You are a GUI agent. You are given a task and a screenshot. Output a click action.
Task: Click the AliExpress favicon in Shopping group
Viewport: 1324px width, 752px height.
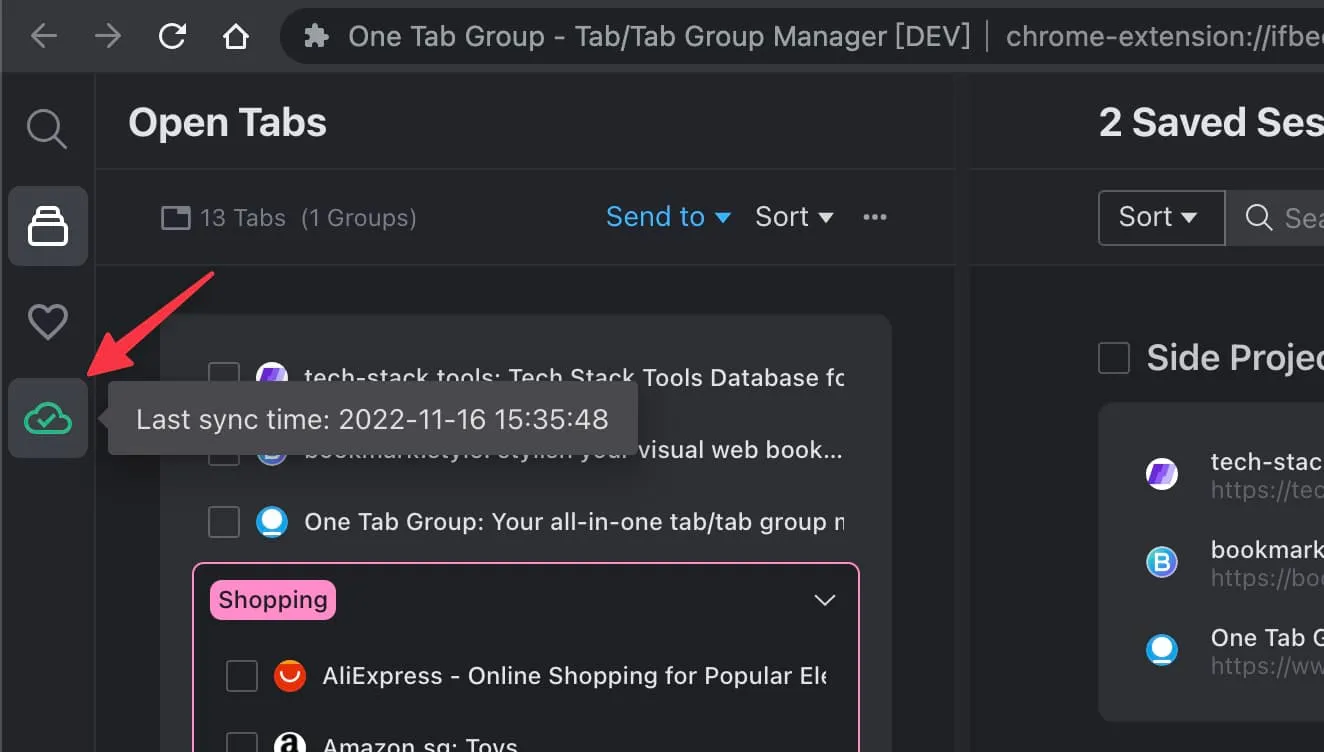pos(290,676)
